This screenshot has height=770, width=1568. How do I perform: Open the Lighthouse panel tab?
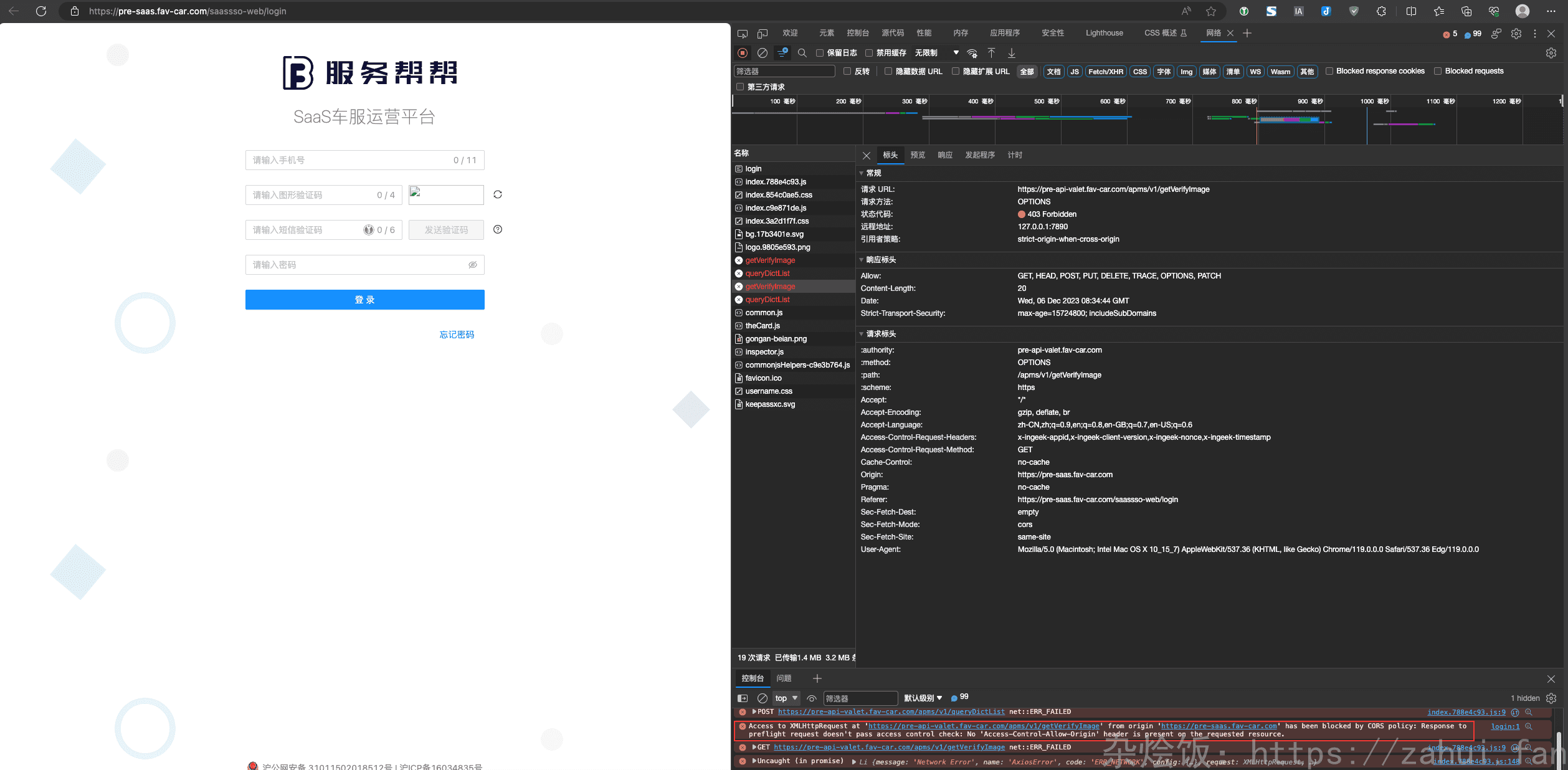(x=1104, y=33)
